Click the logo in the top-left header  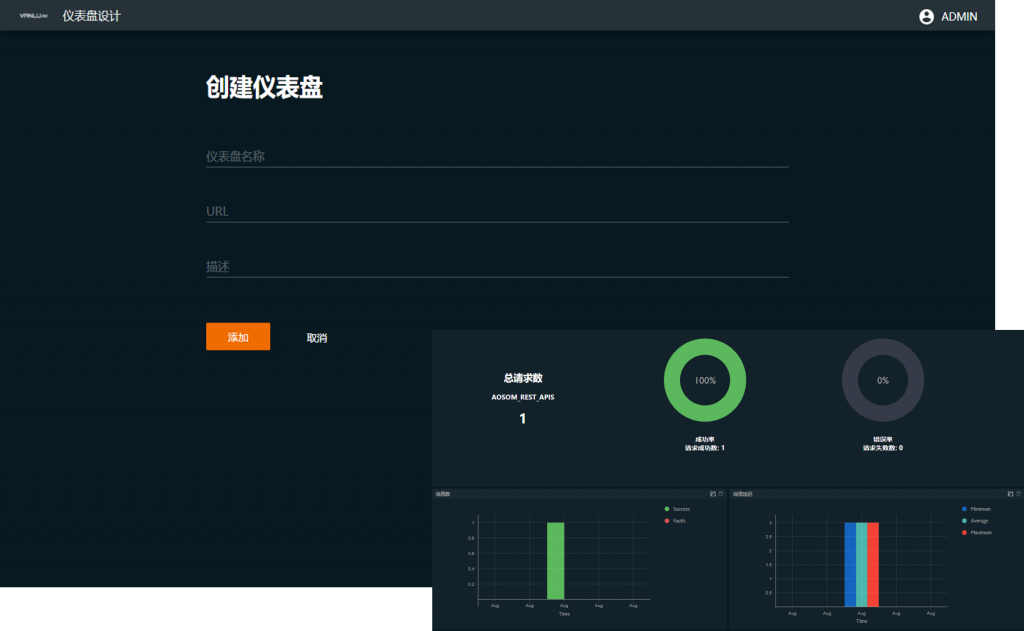coord(34,16)
